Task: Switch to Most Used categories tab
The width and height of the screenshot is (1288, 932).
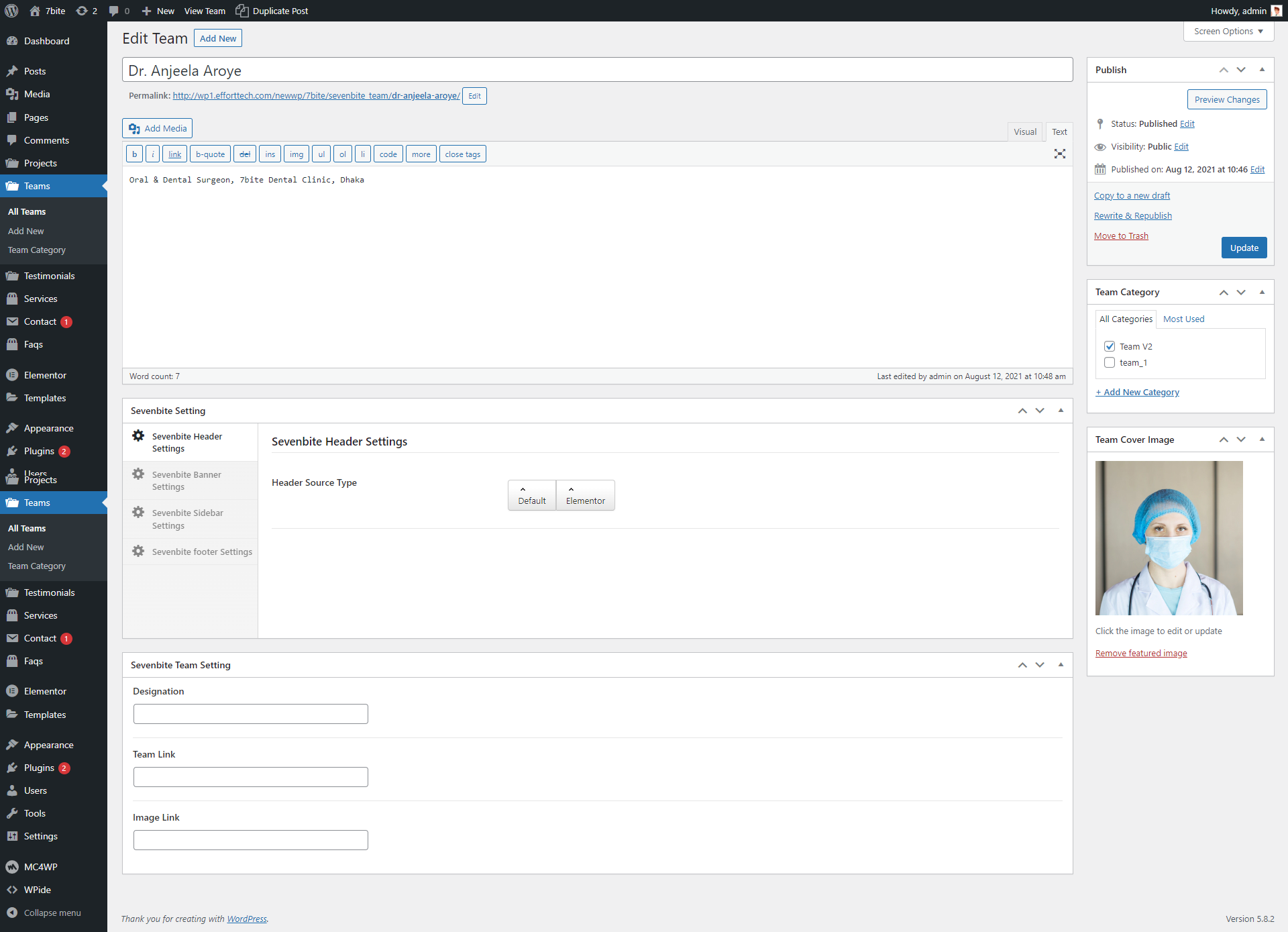Action: (x=1183, y=319)
